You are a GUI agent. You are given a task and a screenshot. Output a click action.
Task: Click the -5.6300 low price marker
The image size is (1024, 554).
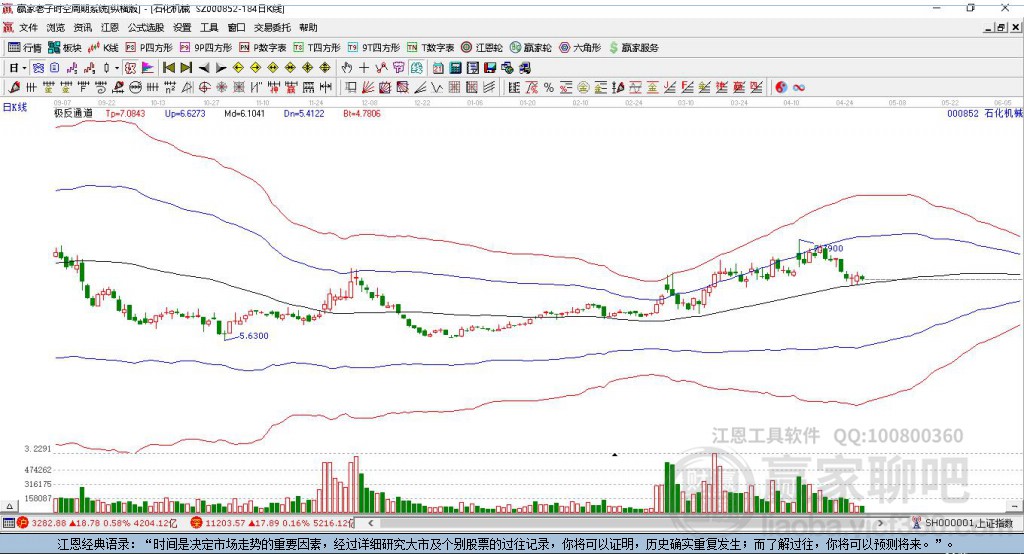click(x=252, y=336)
